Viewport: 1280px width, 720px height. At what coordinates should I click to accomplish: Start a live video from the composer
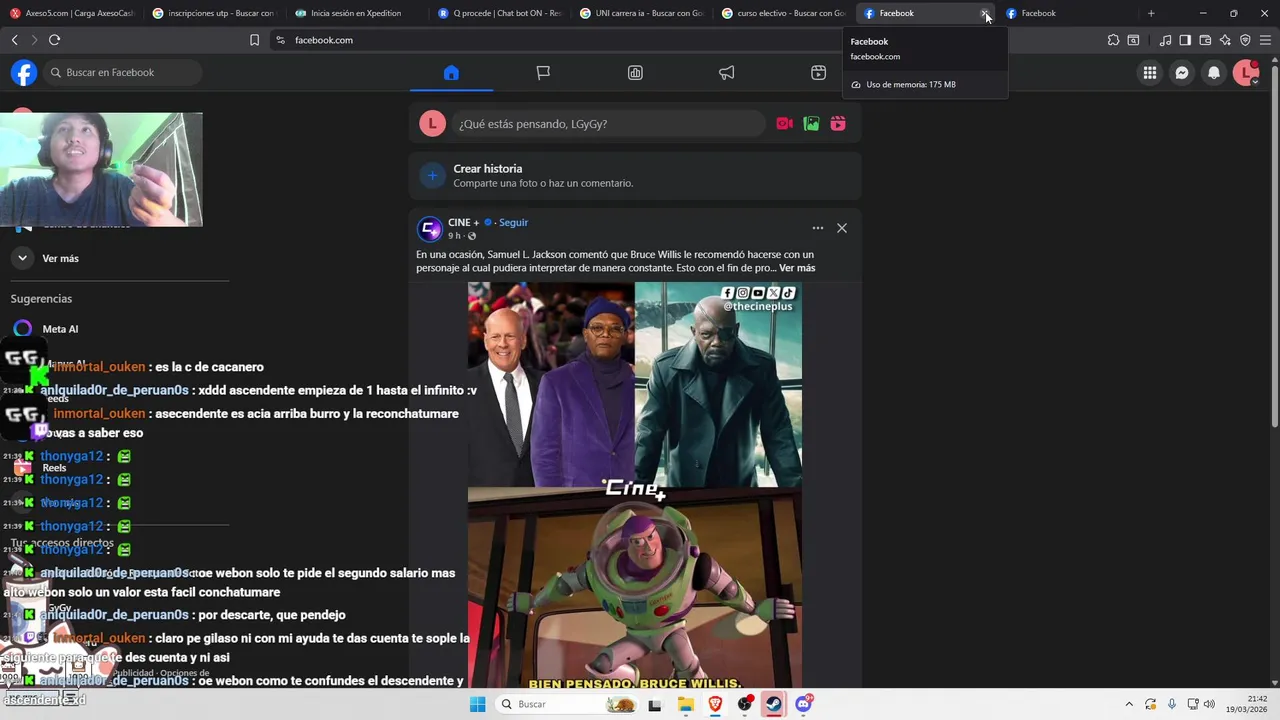(785, 124)
